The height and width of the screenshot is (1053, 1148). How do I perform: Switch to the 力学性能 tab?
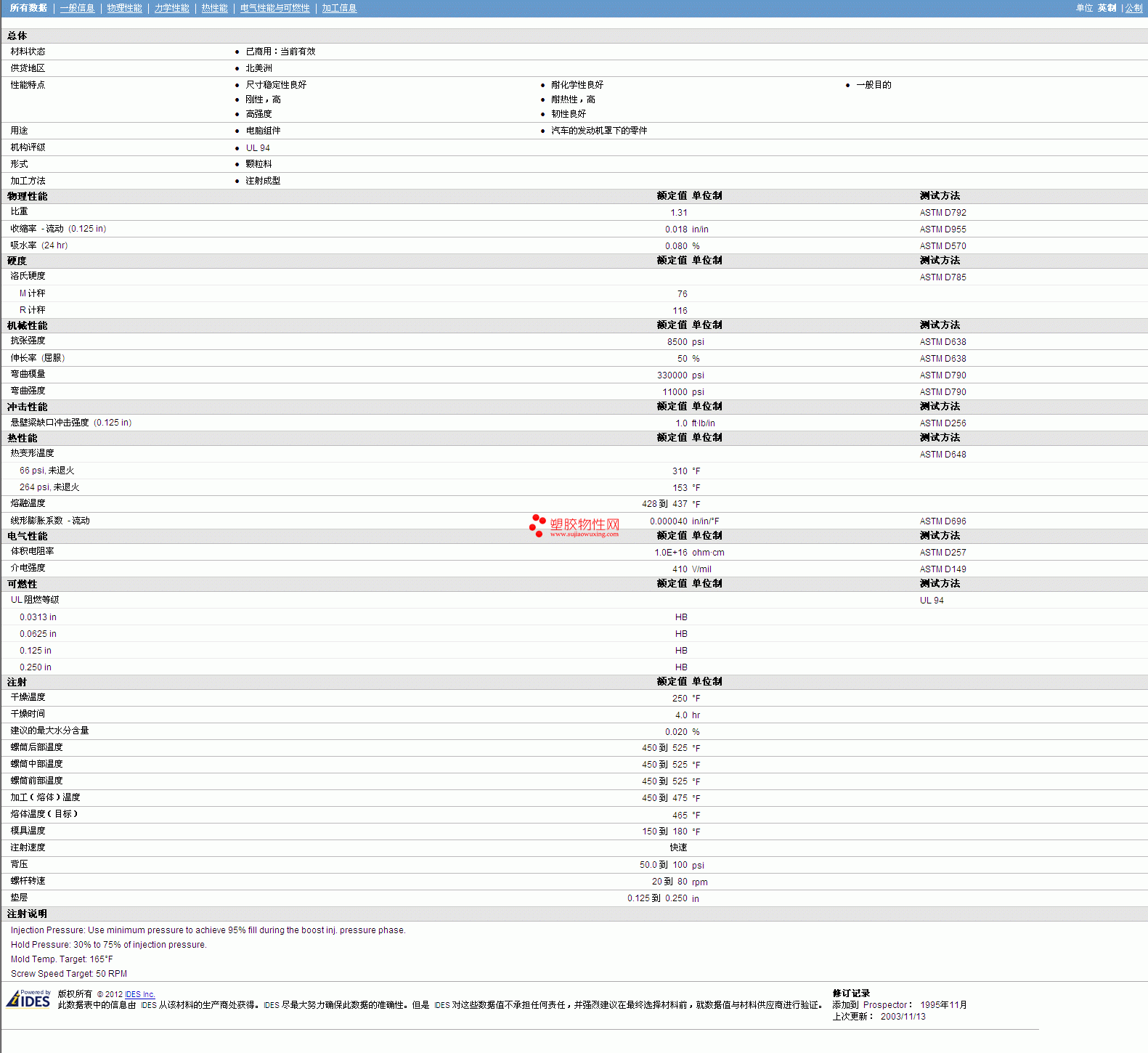[171, 8]
